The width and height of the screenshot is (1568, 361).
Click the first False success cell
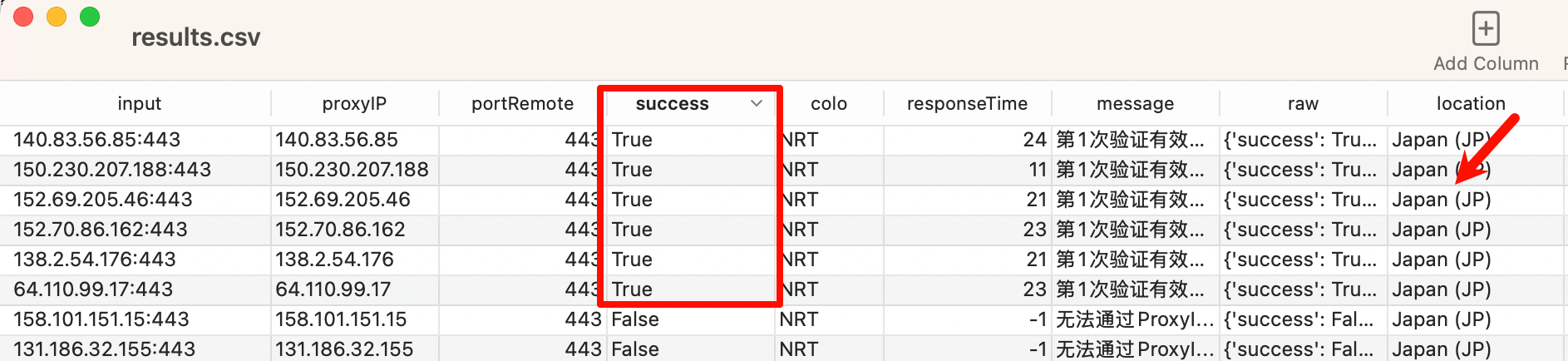click(x=635, y=319)
